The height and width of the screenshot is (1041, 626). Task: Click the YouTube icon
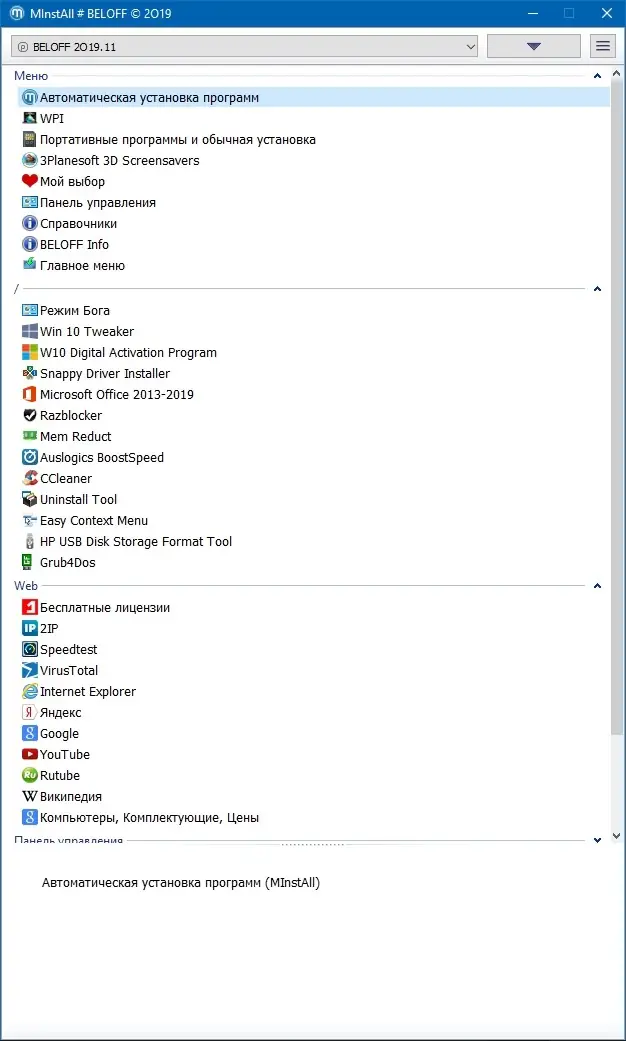pyautogui.click(x=29, y=755)
